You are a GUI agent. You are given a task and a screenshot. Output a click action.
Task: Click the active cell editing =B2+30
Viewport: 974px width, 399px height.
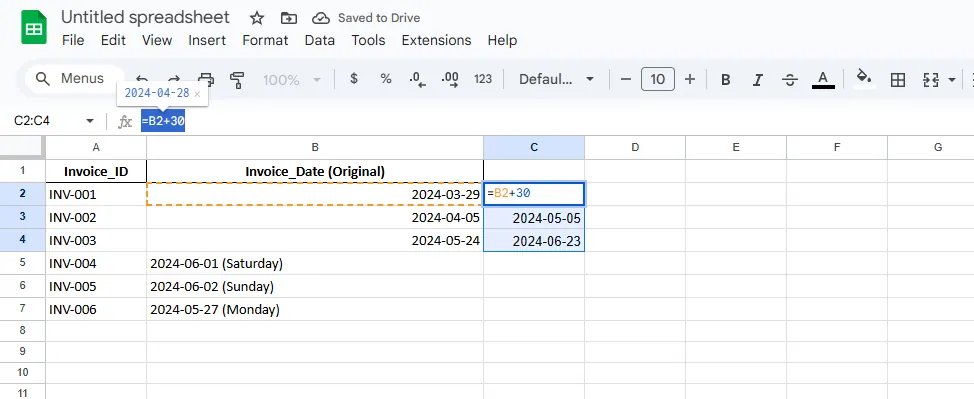(x=534, y=194)
